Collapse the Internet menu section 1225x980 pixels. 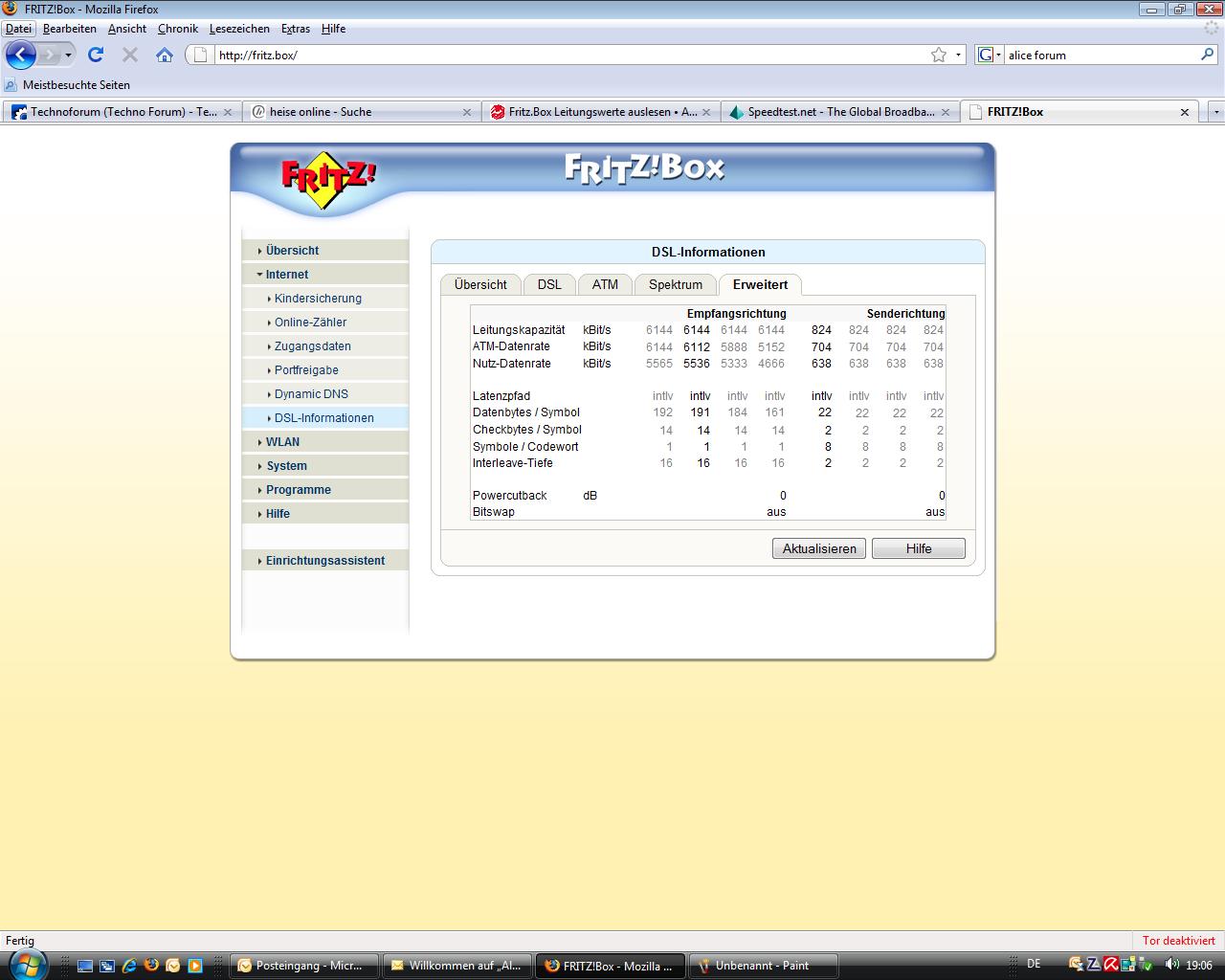pyautogui.click(x=286, y=275)
